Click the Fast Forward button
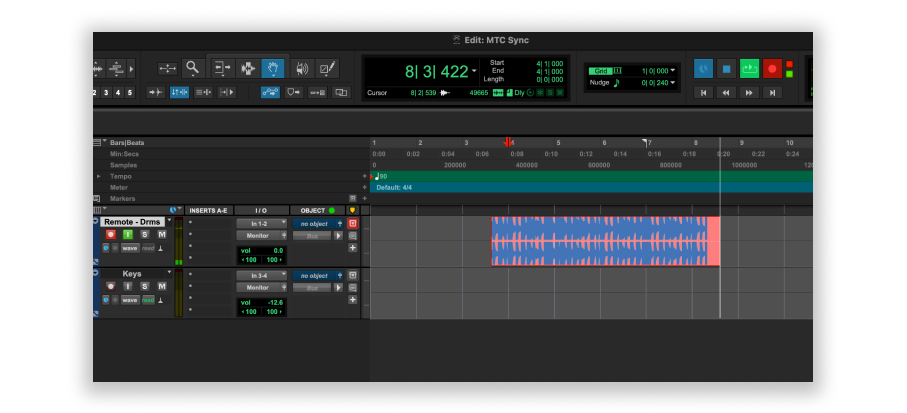Viewport: 907px width, 413px height. (x=749, y=93)
